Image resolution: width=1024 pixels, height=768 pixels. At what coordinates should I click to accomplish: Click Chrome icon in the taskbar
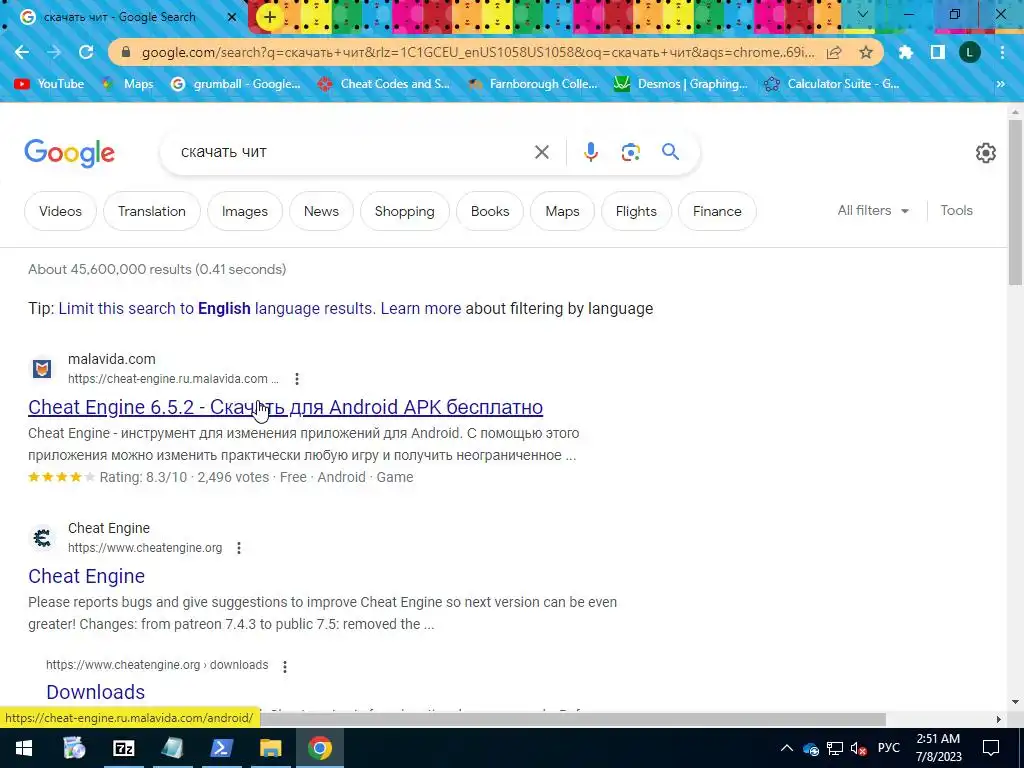pyautogui.click(x=319, y=748)
